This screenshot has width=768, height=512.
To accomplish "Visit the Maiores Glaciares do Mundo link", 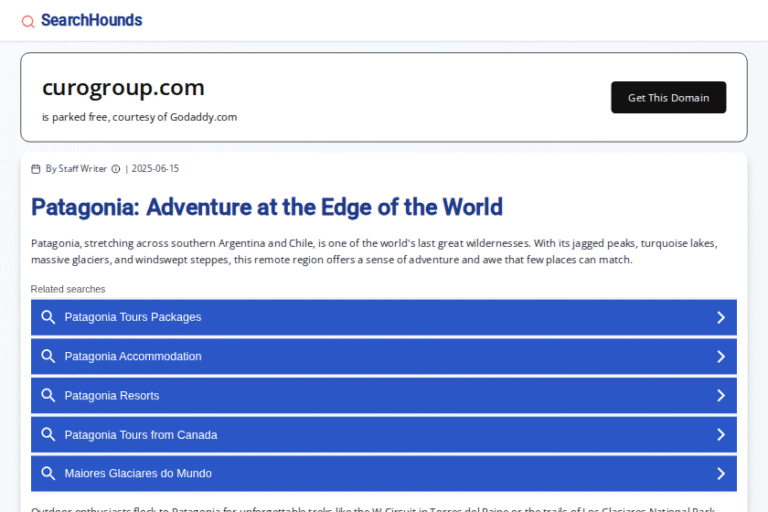I will tap(138, 473).
